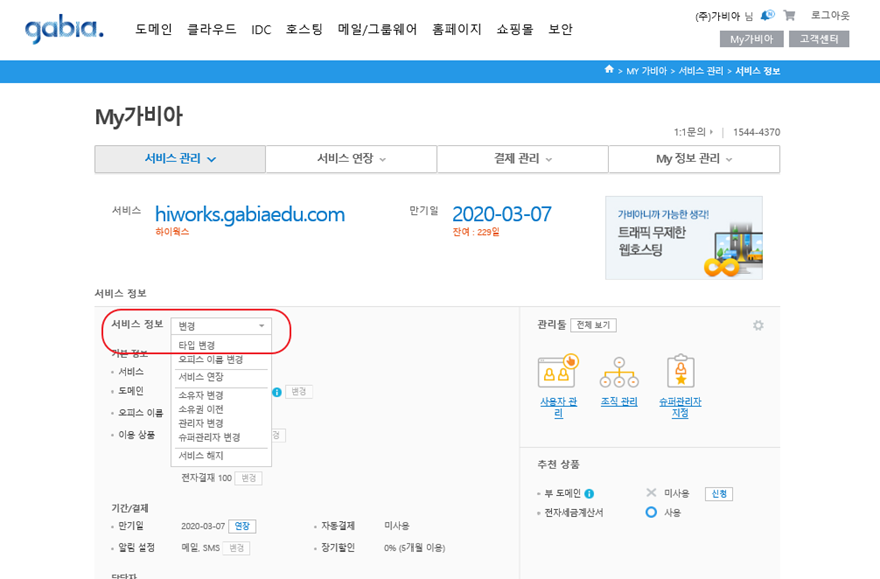Click 서비스 관리 in the breadcrumb
This screenshot has width=880, height=579.
tap(701, 71)
